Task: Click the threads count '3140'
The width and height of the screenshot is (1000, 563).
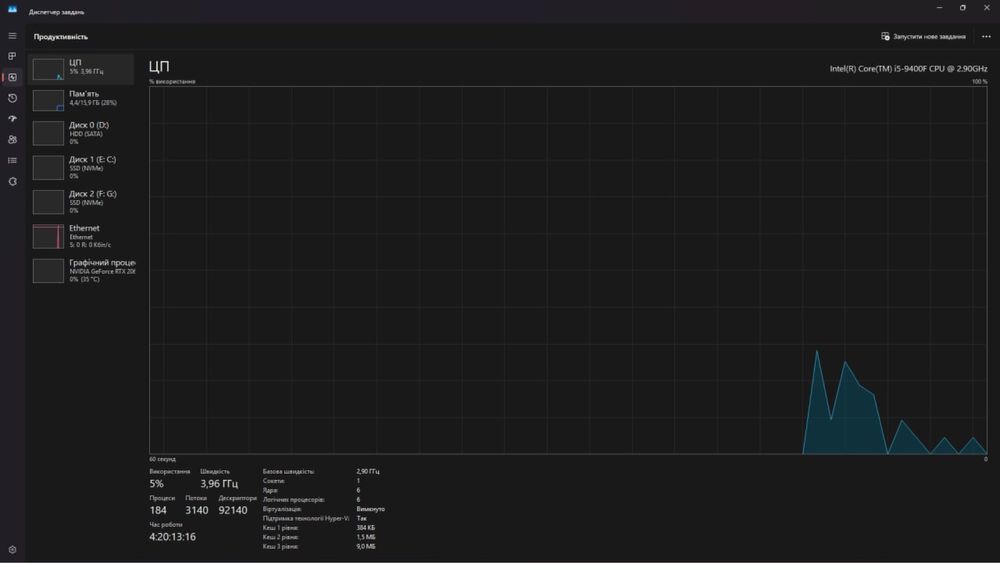Action: (196, 510)
